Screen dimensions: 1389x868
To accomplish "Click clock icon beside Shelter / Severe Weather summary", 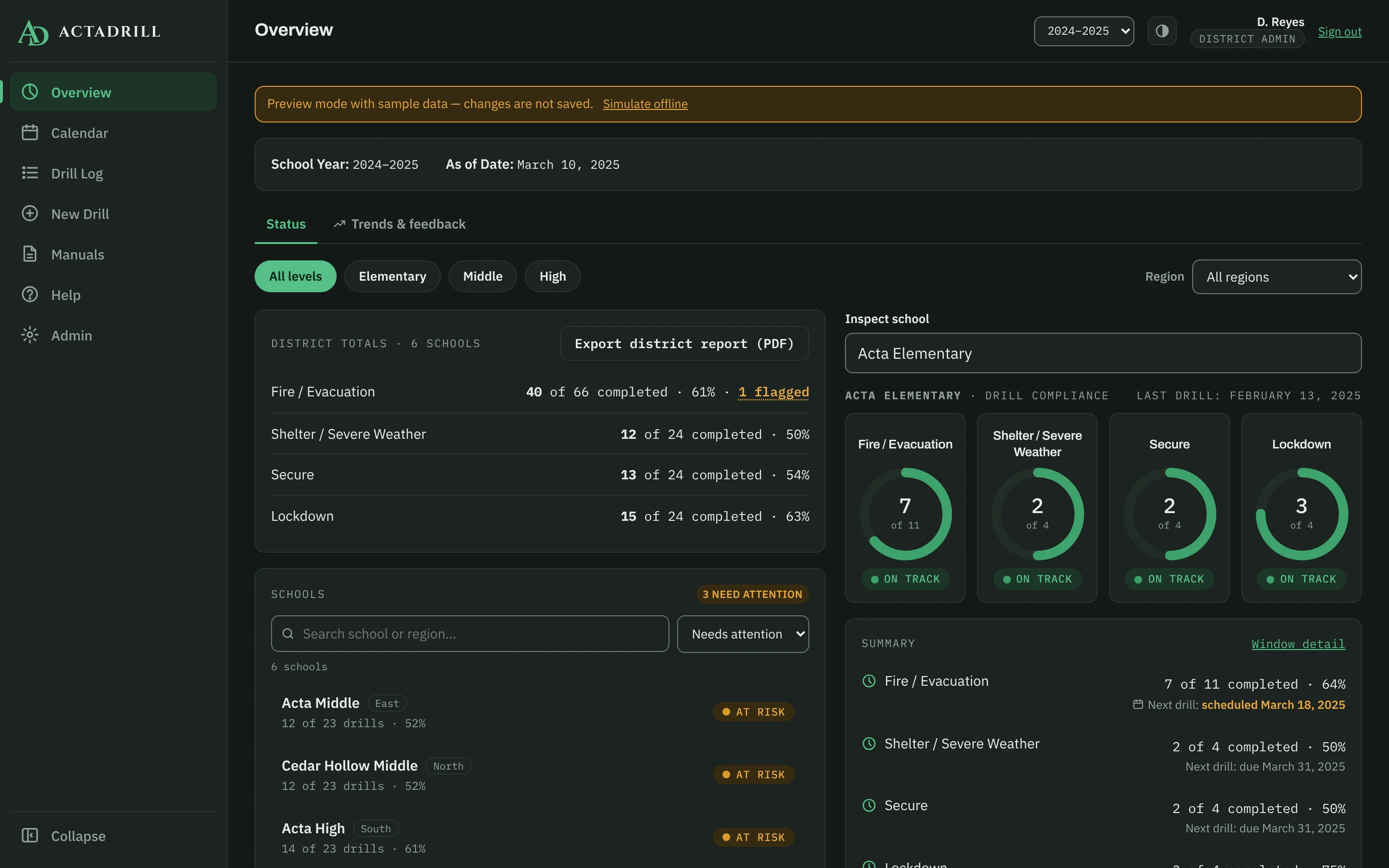I will [869, 744].
